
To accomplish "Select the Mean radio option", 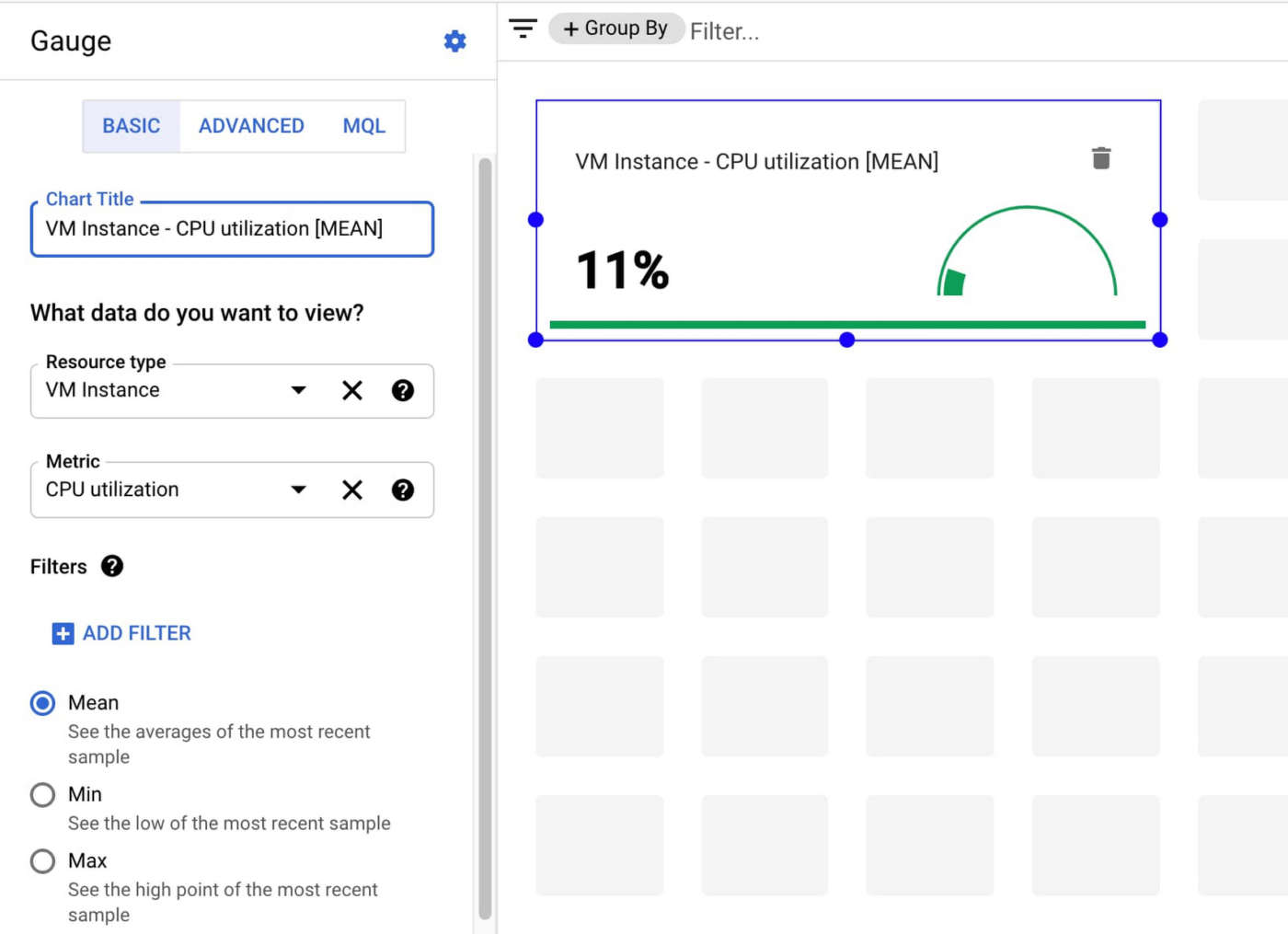I will [x=43, y=704].
